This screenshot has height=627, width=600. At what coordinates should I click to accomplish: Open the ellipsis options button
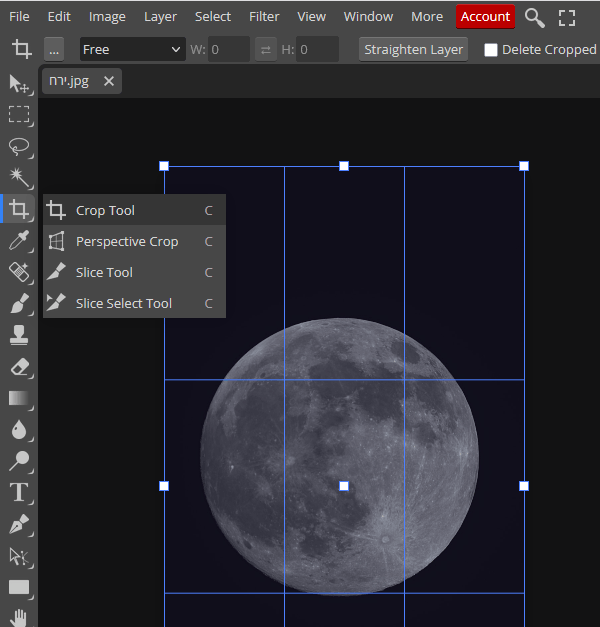tap(54, 50)
